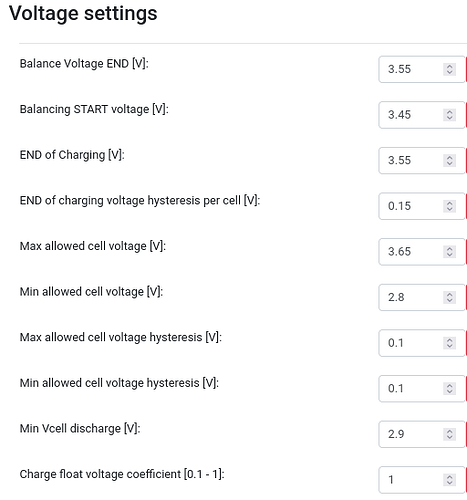Screen dimensions: 467x500
Task: Click the Balance Voltage END input field
Action: [422, 69]
